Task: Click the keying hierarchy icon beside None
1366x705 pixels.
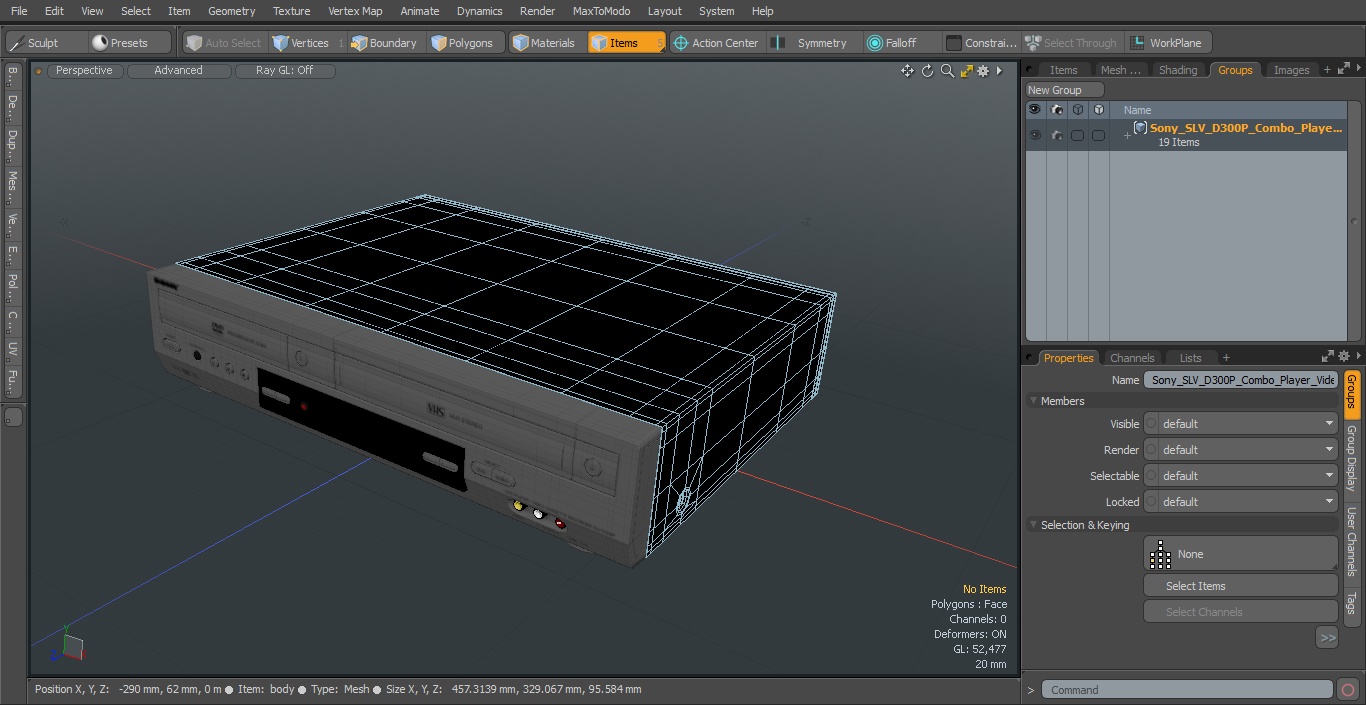Action: coord(1160,554)
